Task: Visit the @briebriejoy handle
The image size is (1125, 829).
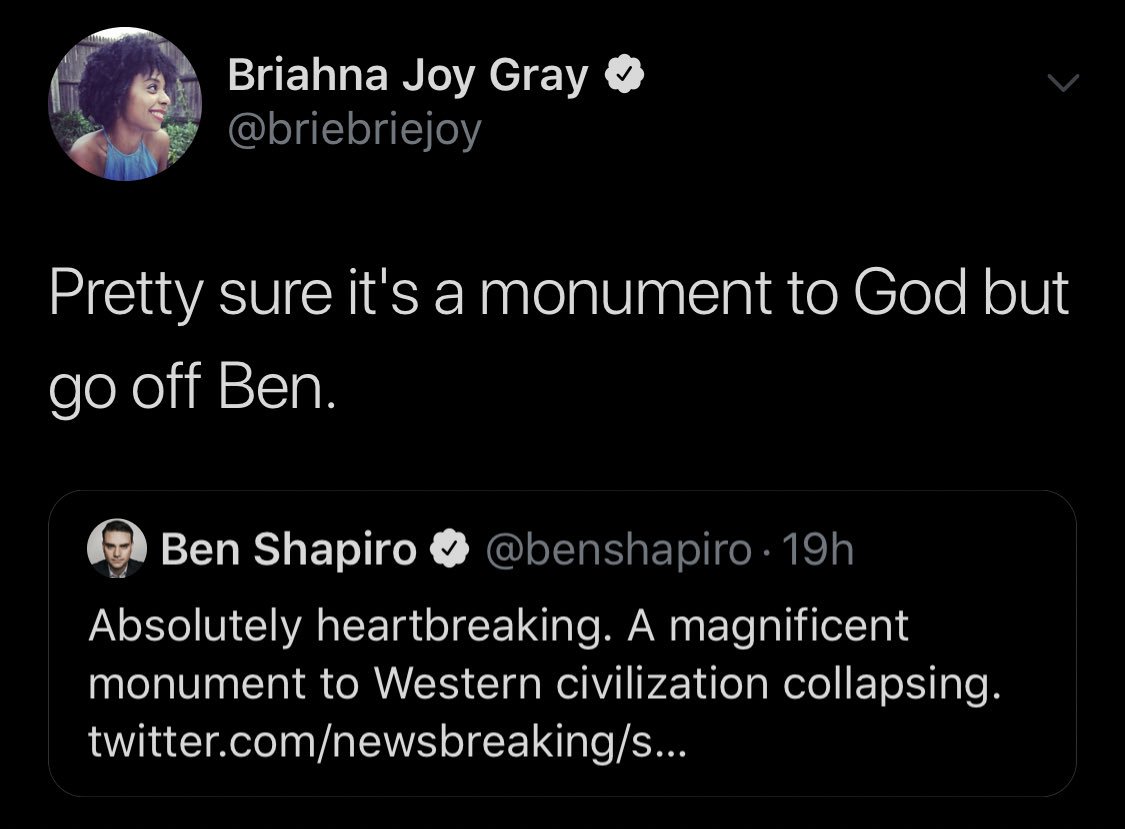Action: click(355, 129)
